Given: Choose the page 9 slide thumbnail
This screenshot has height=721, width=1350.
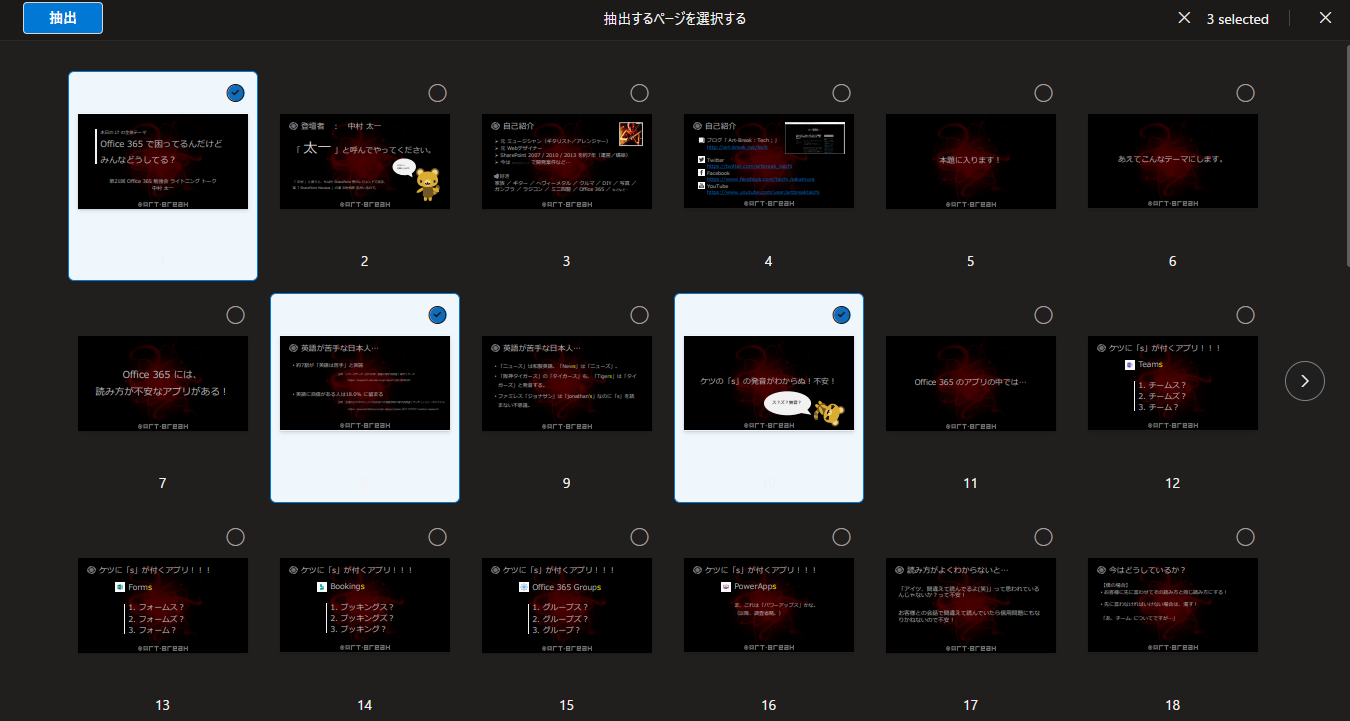Looking at the screenshot, I should (566, 383).
